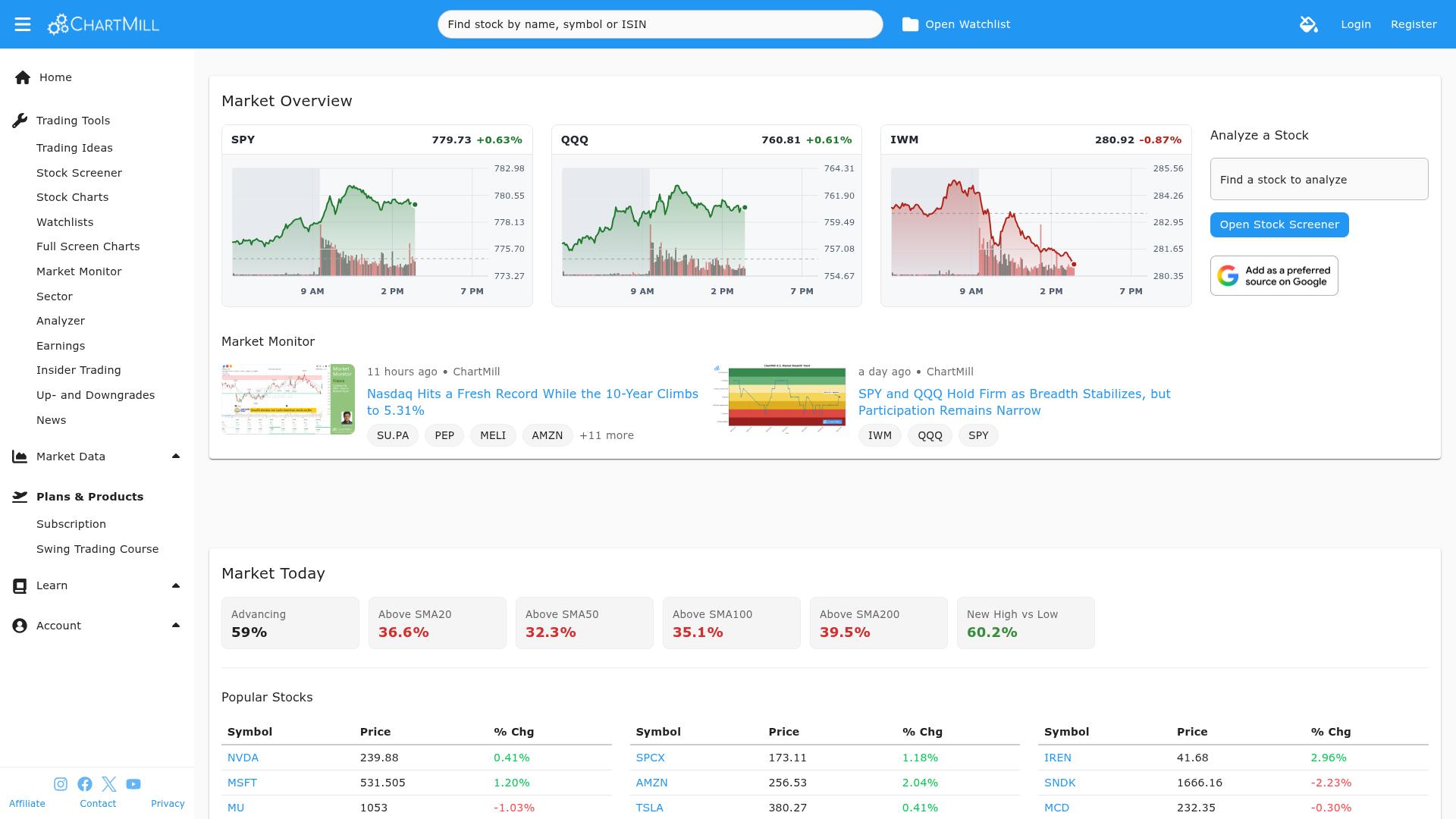This screenshot has width=1456, height=819.
Task: Open the hamburger menu icon
Action: [x=23, y=24]
